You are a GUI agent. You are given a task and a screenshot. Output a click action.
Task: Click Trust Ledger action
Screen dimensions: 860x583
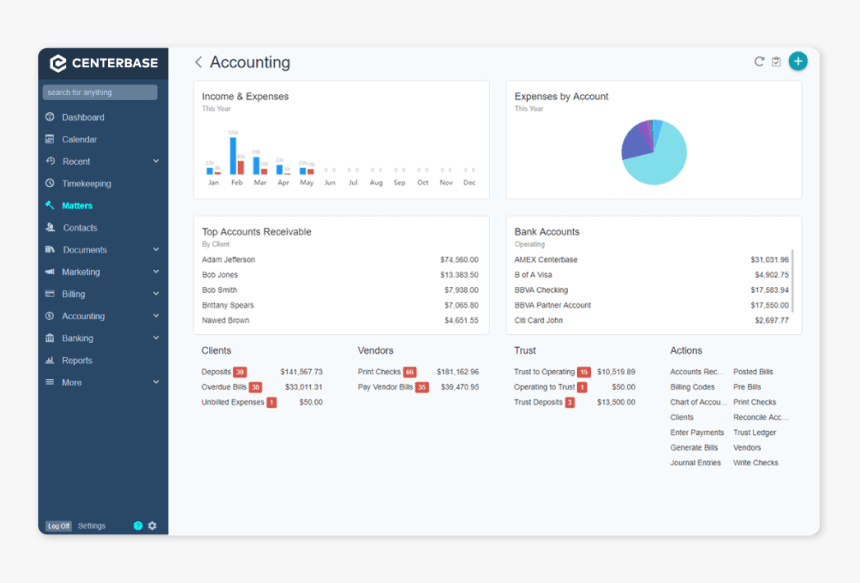755,433
